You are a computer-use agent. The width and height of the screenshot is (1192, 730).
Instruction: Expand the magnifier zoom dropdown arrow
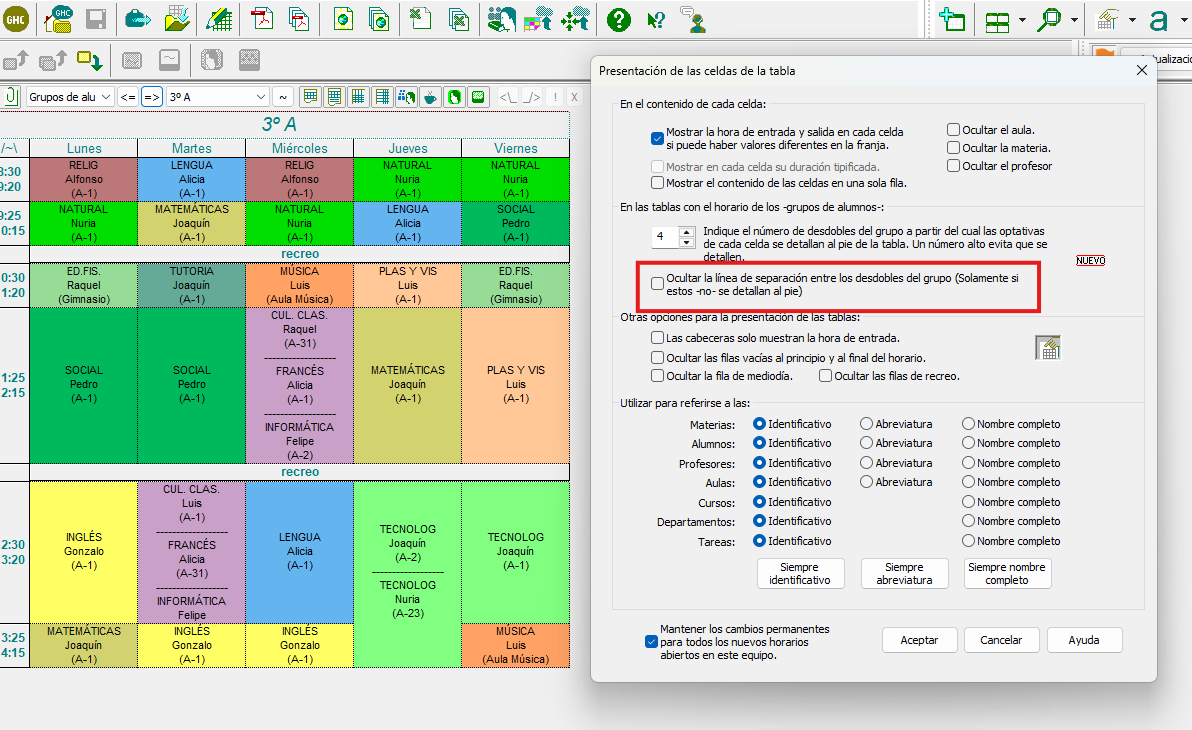click(1074, 21)
